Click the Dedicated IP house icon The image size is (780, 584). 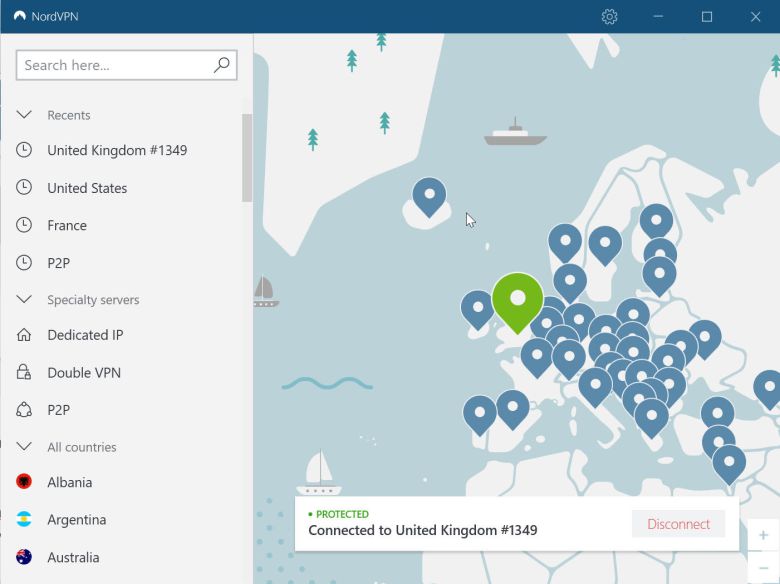click(24, 335)
